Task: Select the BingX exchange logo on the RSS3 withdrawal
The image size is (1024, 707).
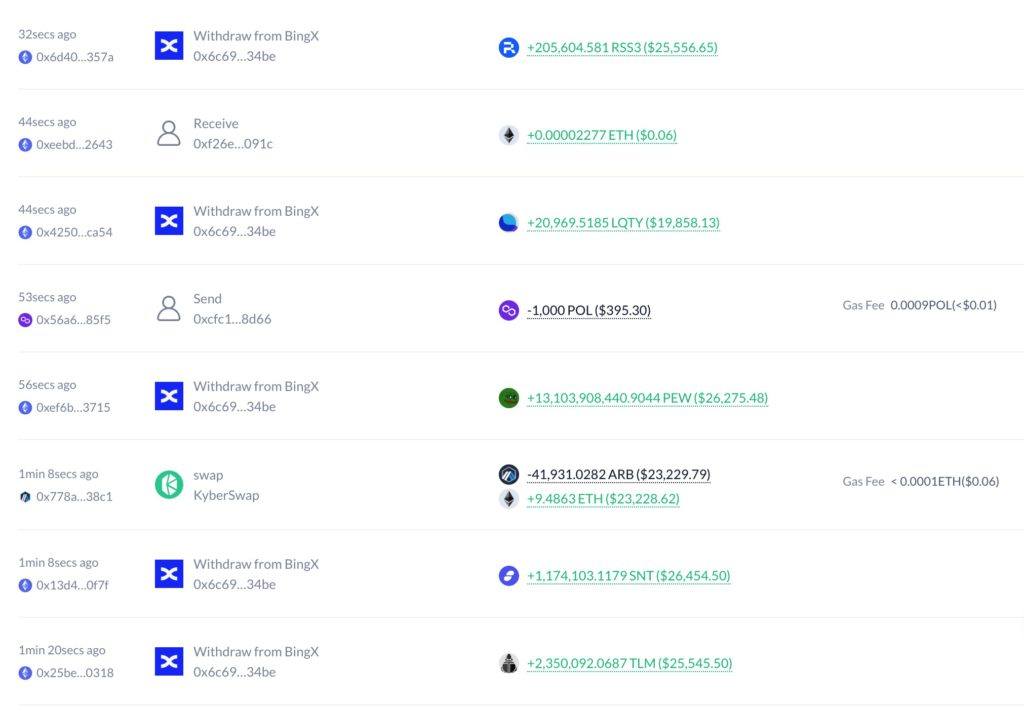Action: (x=169, y=45)
